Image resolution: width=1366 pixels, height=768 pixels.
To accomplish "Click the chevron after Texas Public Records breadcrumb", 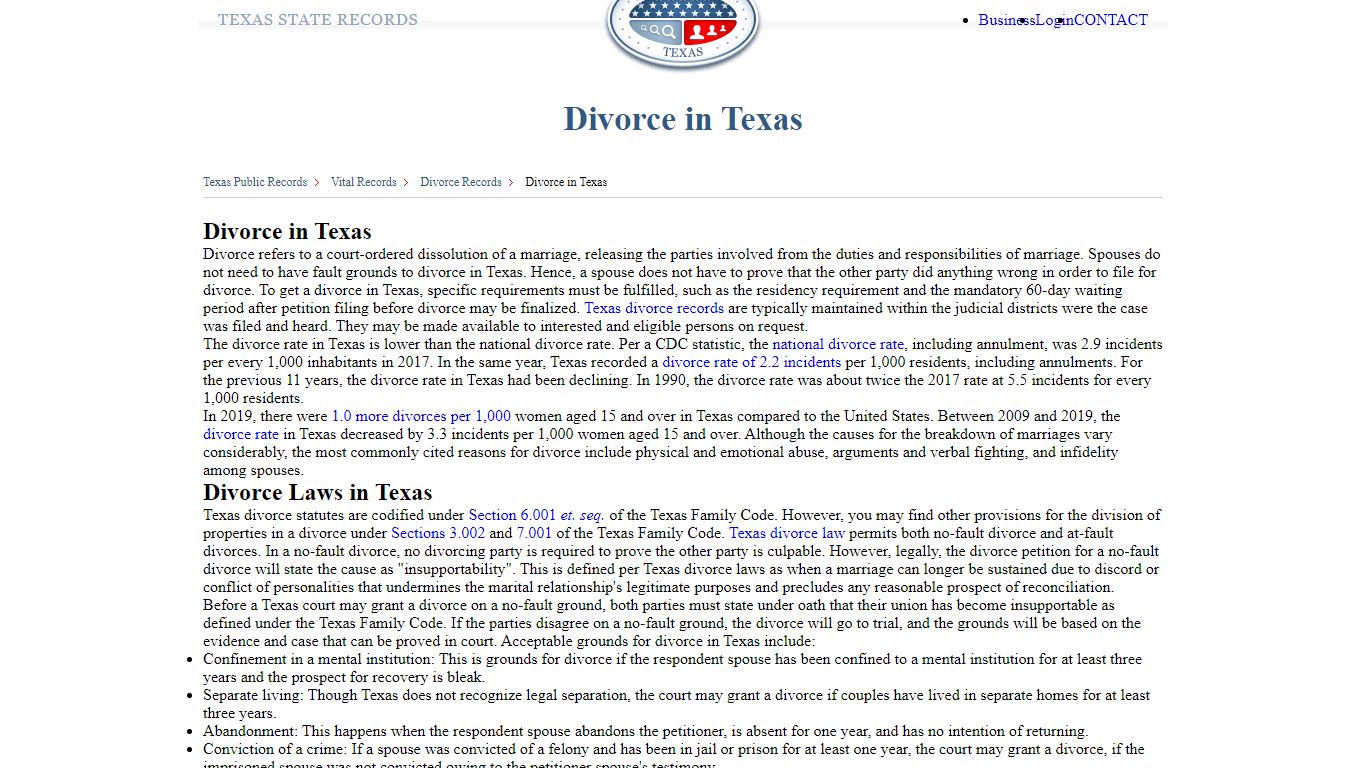I will point(317,182).
